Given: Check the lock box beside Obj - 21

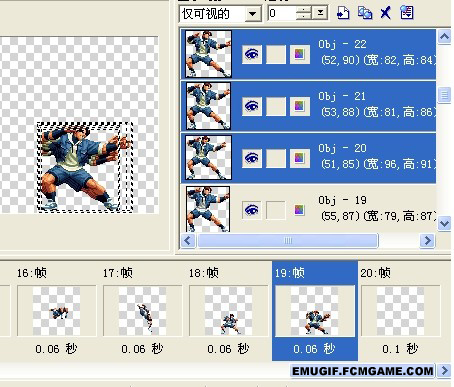Looking at the screenshot, I should click(276, 106).
